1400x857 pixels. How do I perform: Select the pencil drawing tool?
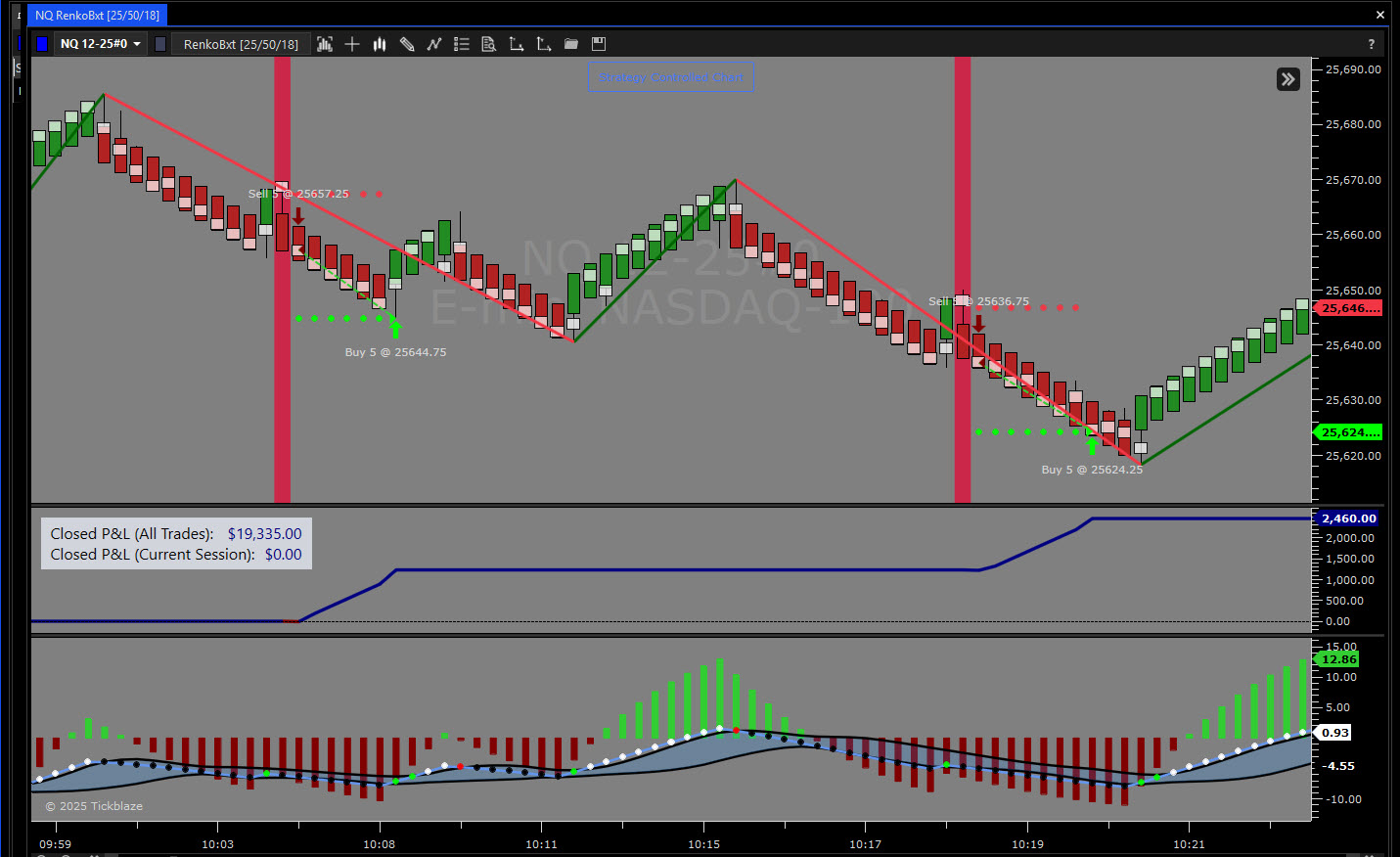pyautogui.click(x=407, y=44)
